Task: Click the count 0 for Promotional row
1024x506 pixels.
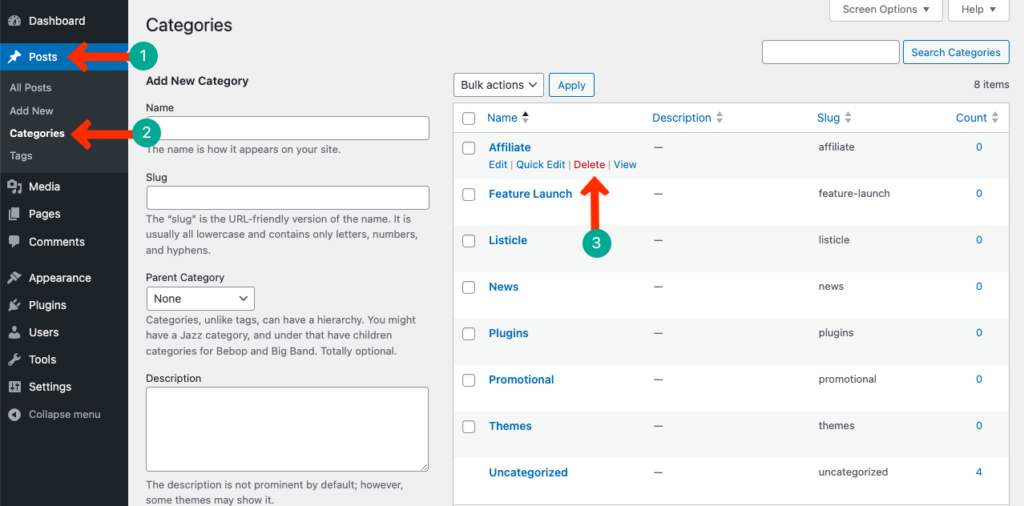Action: click(979, 379)
